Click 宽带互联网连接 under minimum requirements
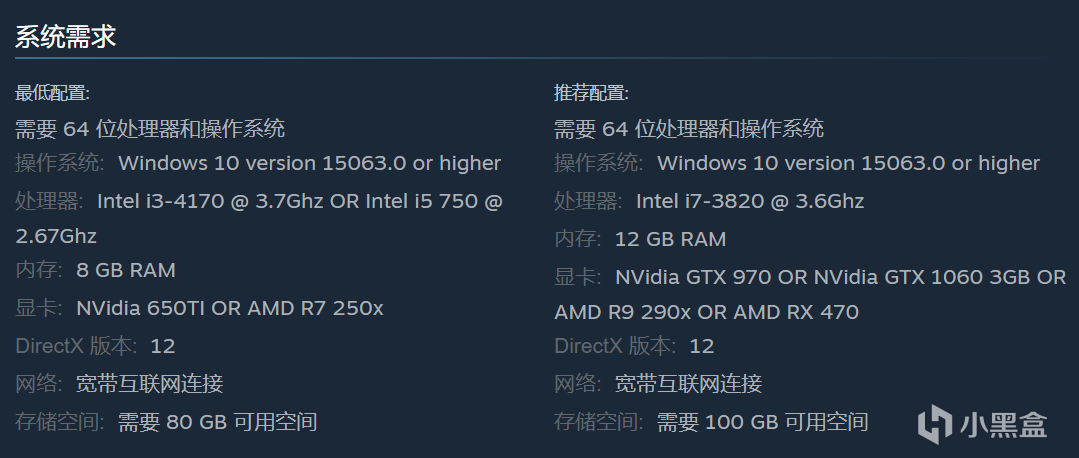The width and height of the screenshot is (1079, 458). pos(149,383)
